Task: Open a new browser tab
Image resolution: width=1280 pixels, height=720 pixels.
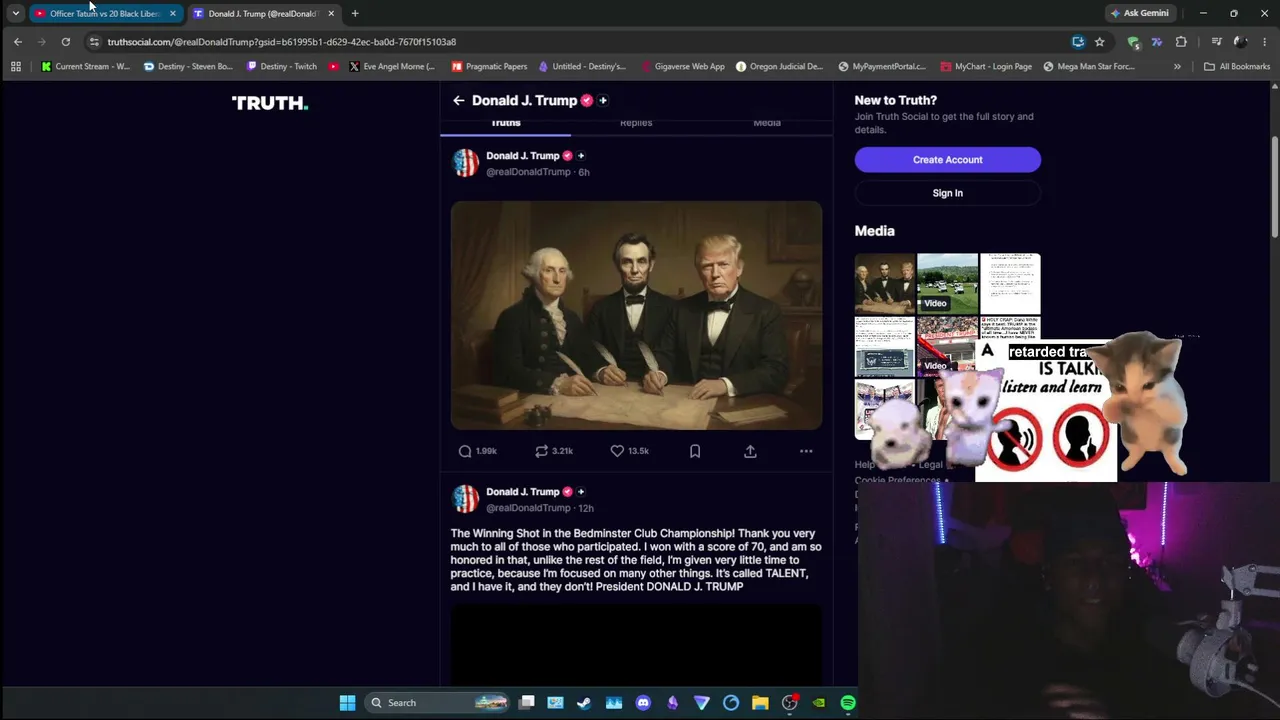Action: [355, 14]
